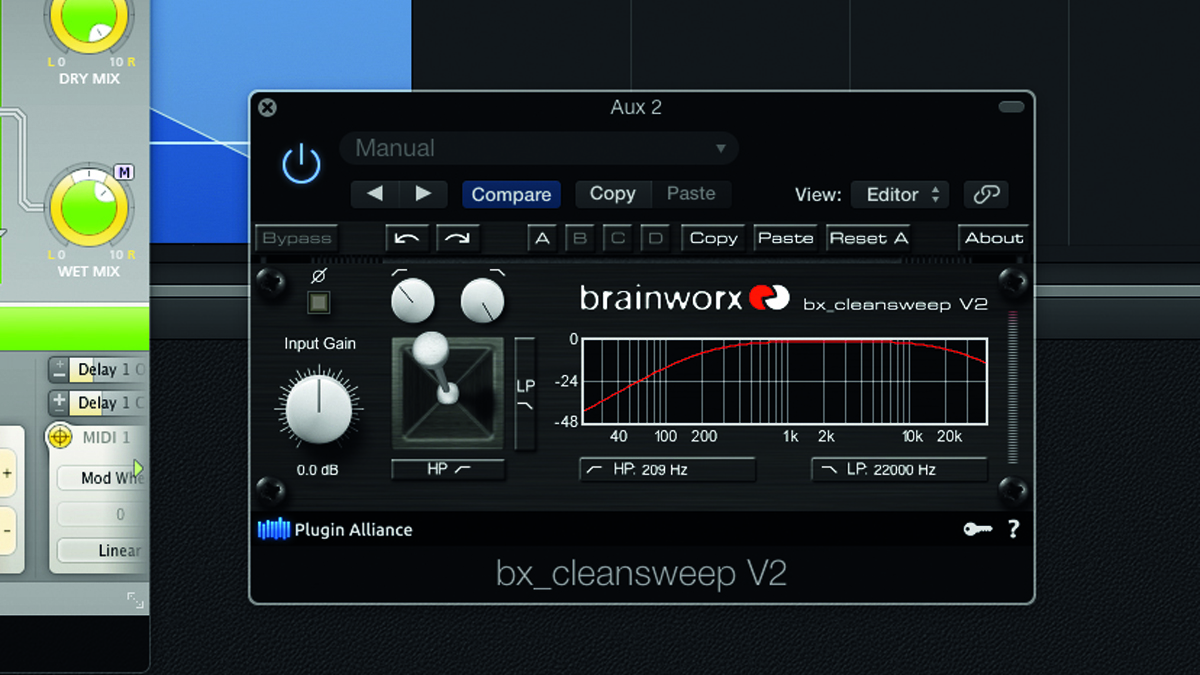The height and width of the screenshot is (675, 1200).
Task: Click the Copy button next to slot D
Action: click(x=713, y=238)
